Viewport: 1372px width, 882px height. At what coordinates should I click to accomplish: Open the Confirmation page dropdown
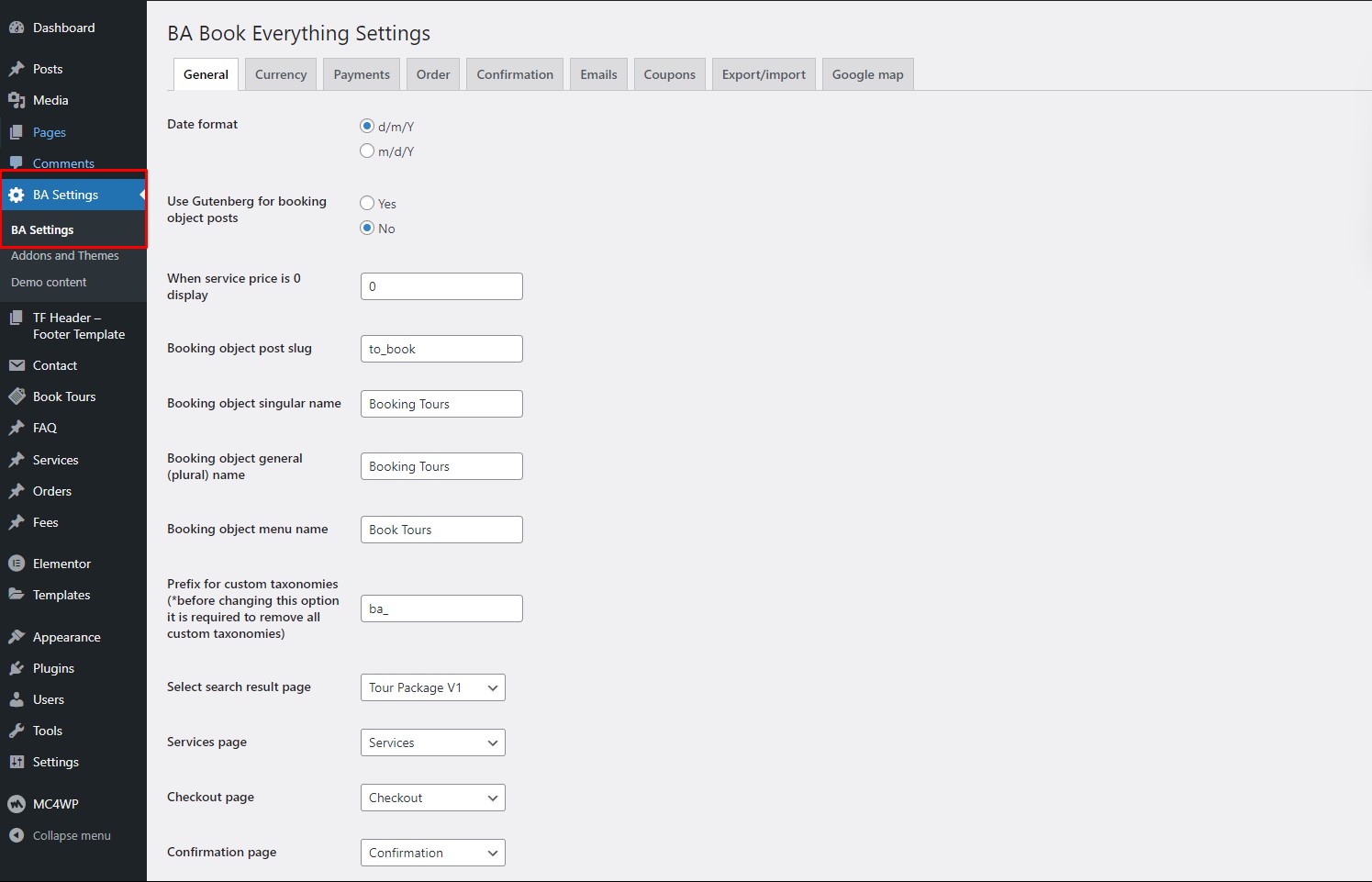pos(433,853)
